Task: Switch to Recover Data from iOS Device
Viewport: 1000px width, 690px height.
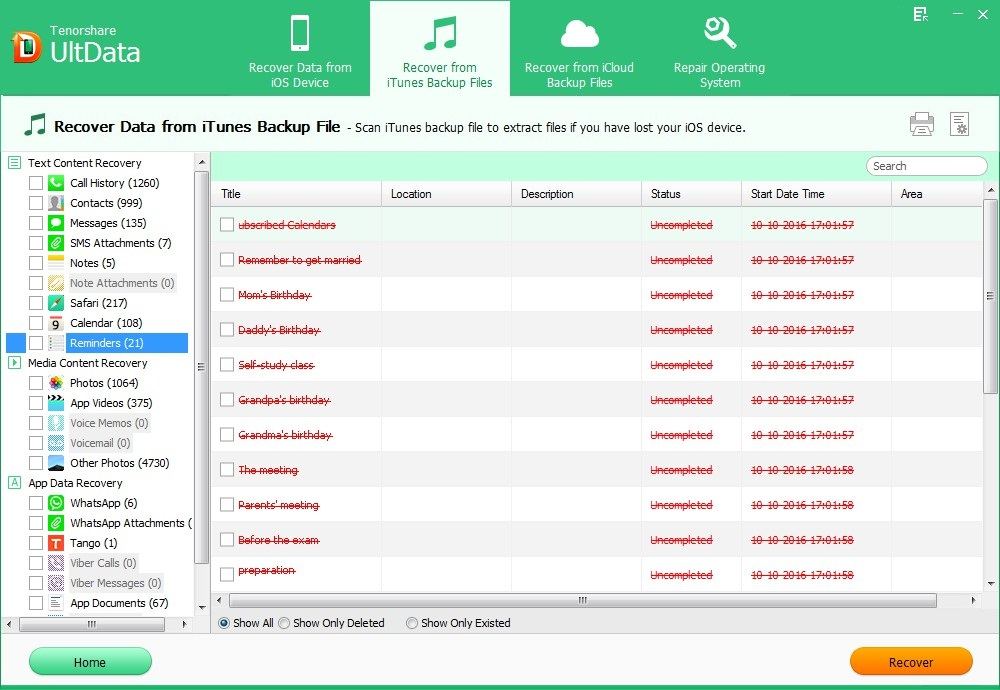Action: (x=300, y=48)
